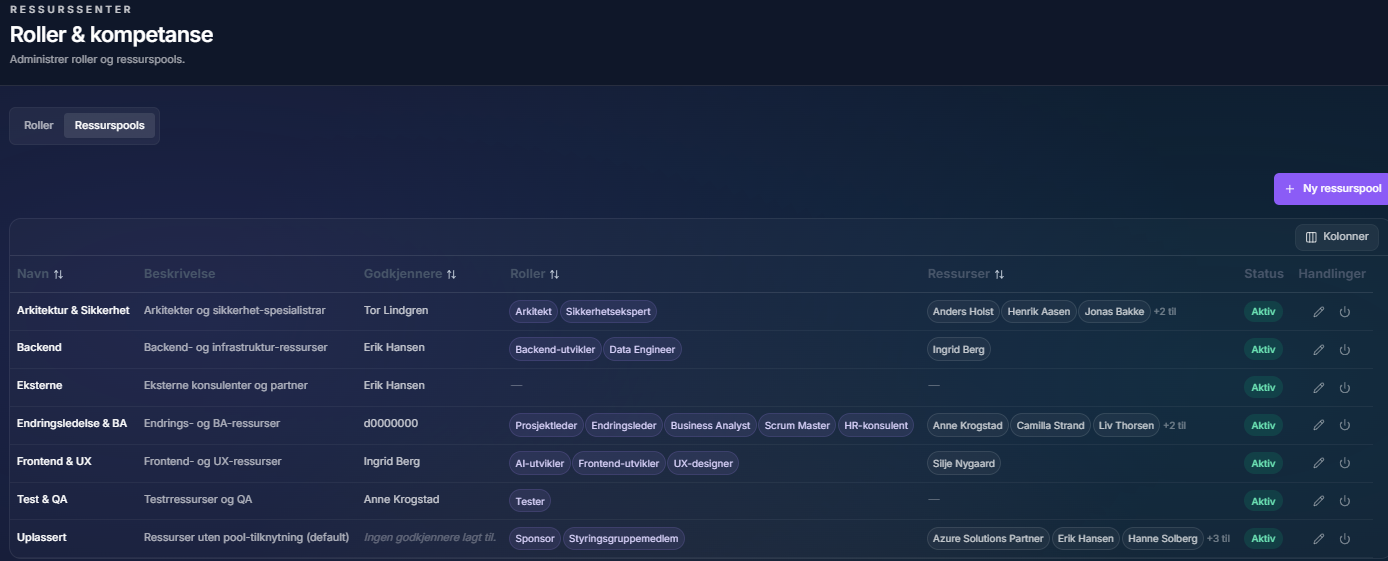Expand '+2 til' resources in Arkitektur & Sikkerhet row
Screen dimensions: 1388x561
point(1165,312)
